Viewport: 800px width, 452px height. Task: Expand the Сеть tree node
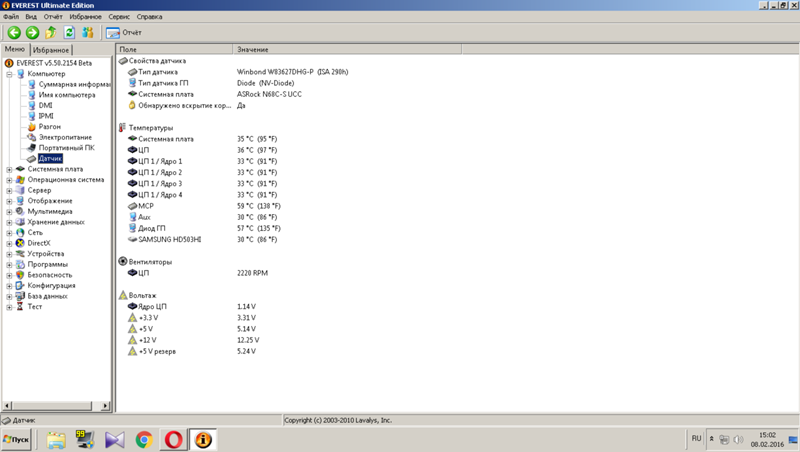coord(9,233)
